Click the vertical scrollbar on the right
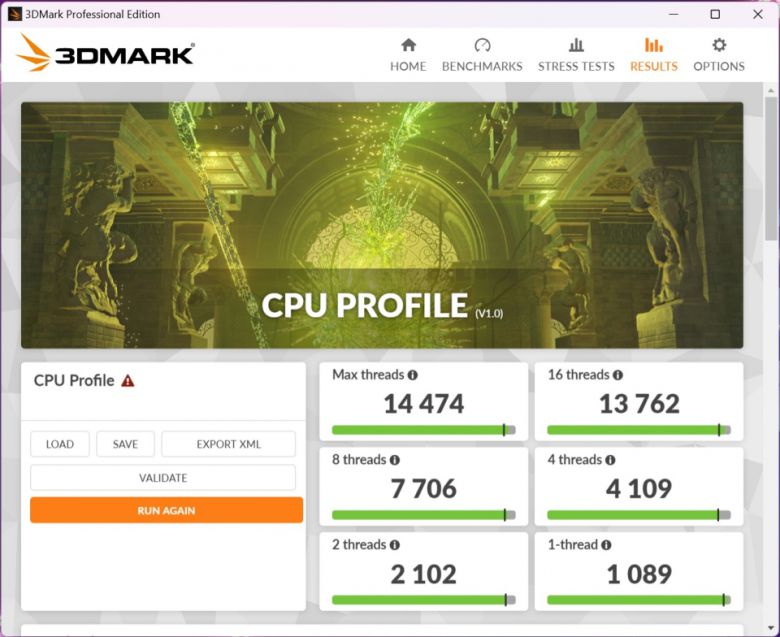780x637 pixels. coord(771,170)
